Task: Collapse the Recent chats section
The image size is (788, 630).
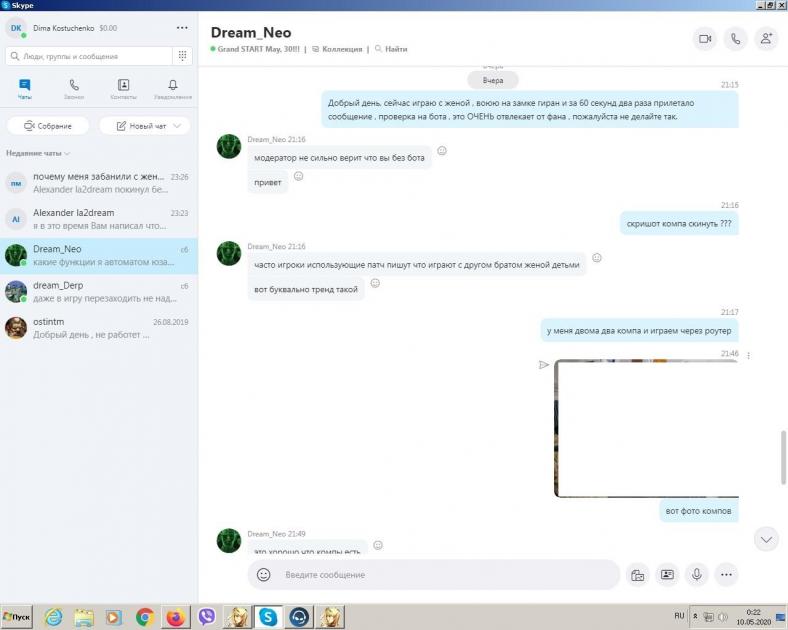Action: pyautogui.click(x=39, y=153)
